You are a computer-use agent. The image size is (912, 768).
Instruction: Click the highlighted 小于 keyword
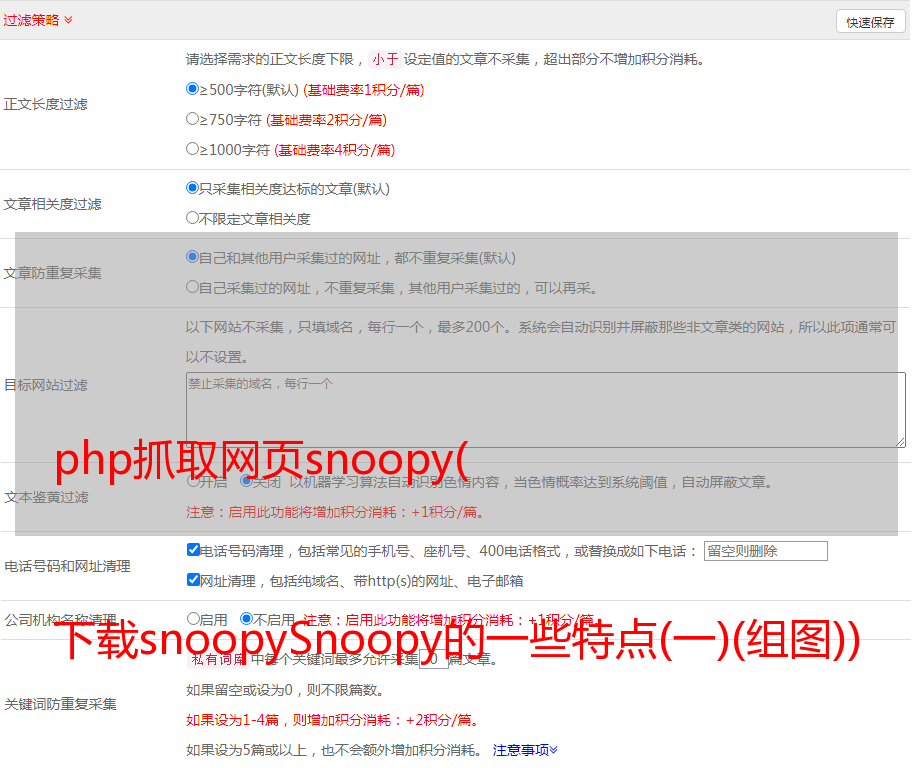(x=385, y=59)
